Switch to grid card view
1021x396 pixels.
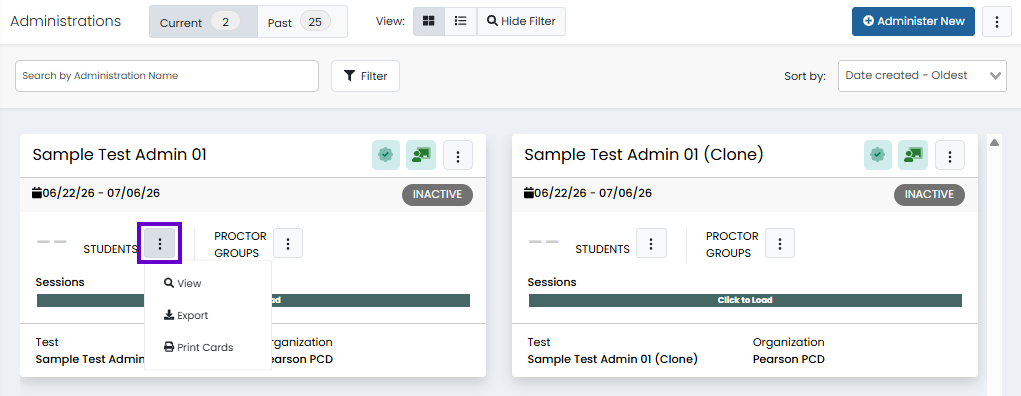click(428, 21)
